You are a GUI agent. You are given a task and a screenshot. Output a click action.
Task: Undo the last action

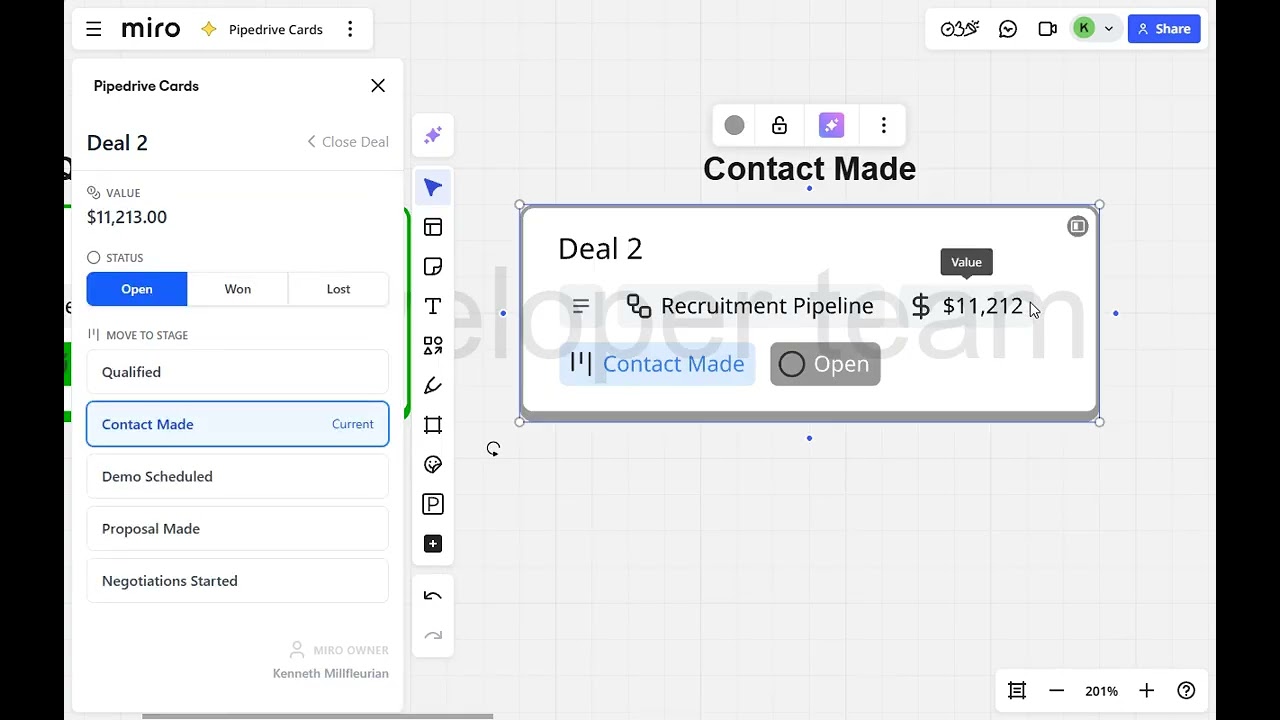coord(433,596)
